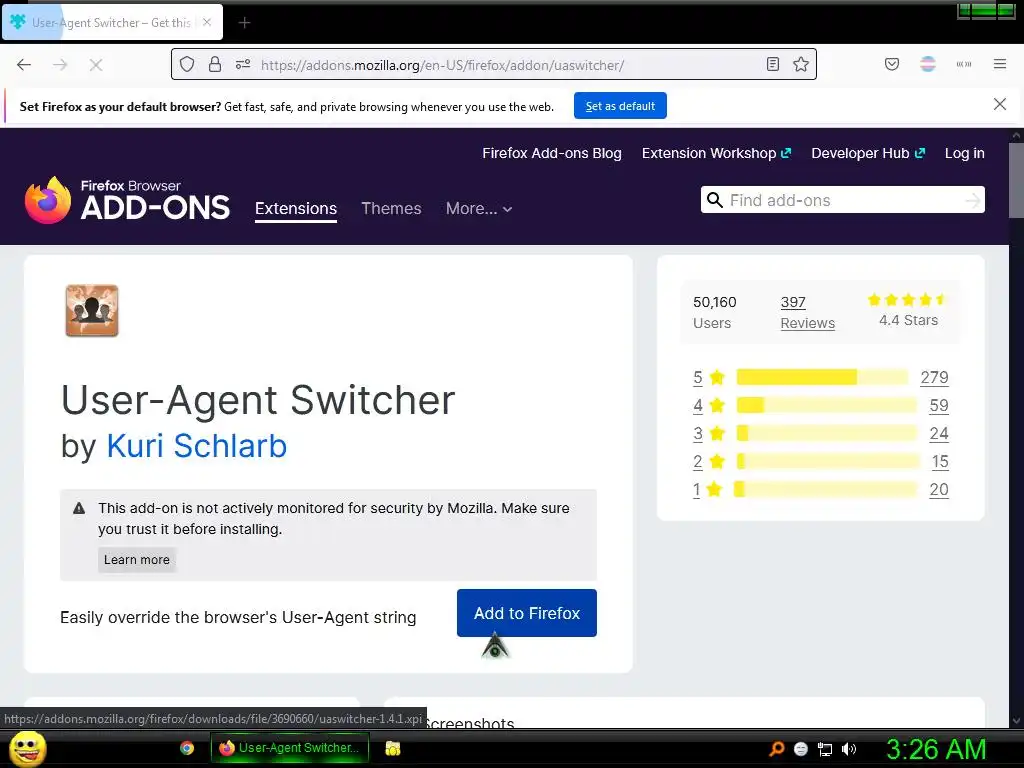Viewport: 1024px width, 768px height.
Task: Open the striped round toolbar icon
Action: pos(928,64)
